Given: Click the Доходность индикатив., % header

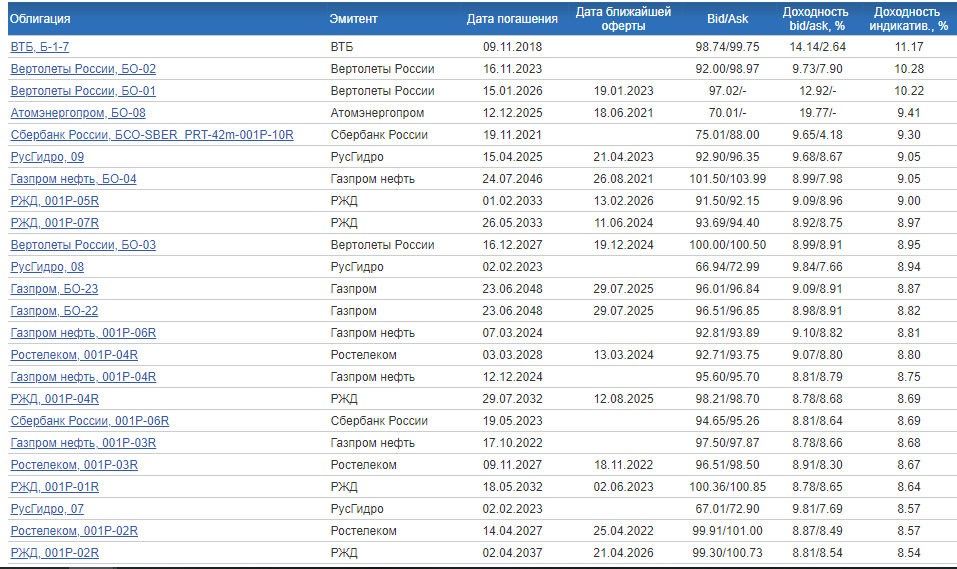Looking at the screenshot, I should point(909,19).
